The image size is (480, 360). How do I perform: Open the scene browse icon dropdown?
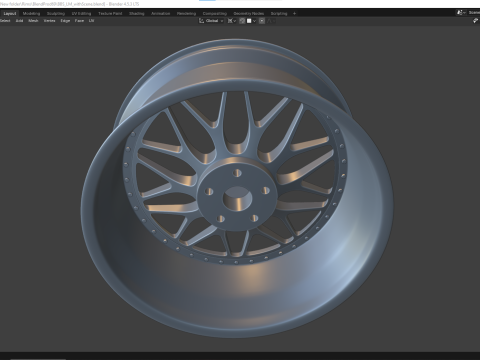click(x=461, y=13)
